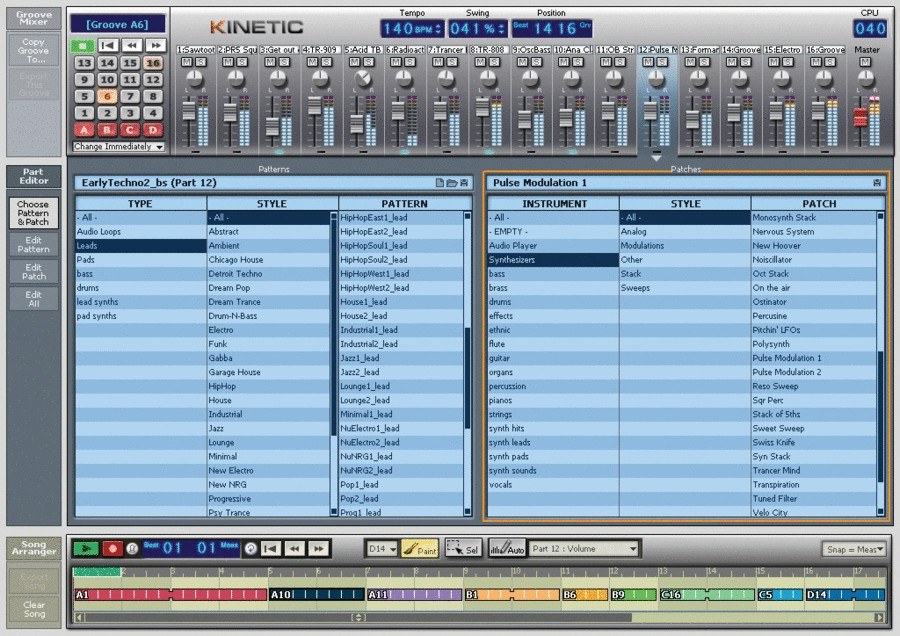The image size is (900, 636).
Task: Click the groove stop button above the number pad
Action: click(x=83, y=45)
